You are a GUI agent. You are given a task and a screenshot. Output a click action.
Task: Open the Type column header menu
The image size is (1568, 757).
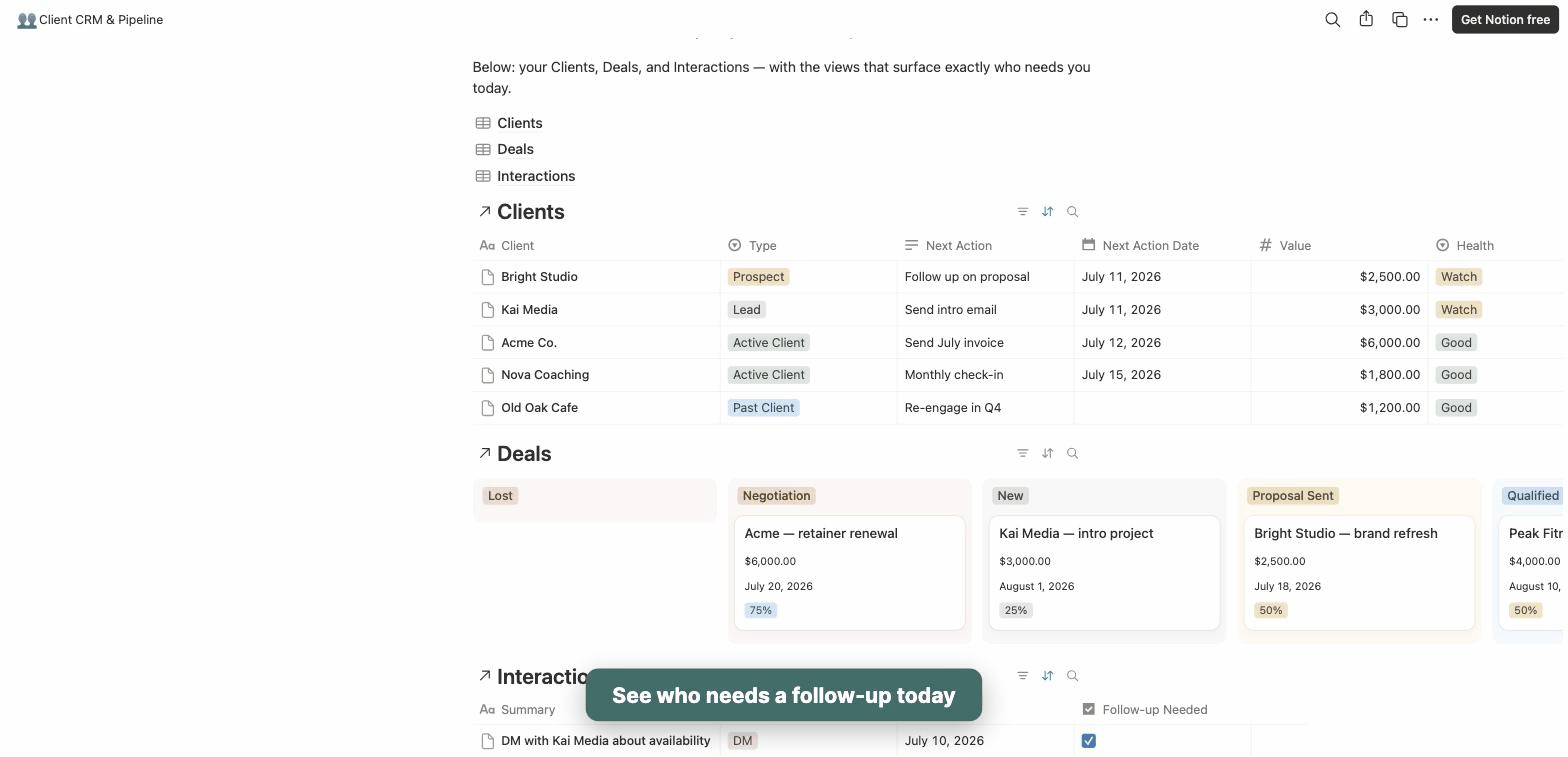808,245
